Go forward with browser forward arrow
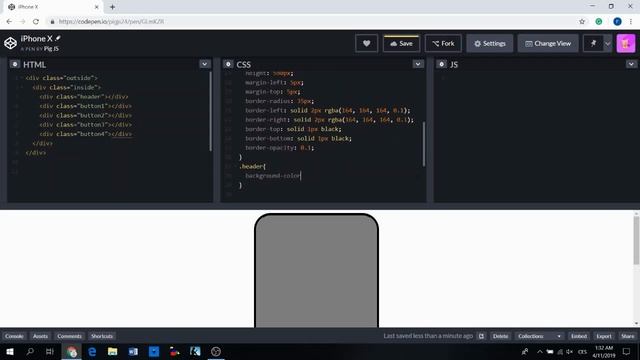Viewport: 640px width, 360px height. [22, 22]
